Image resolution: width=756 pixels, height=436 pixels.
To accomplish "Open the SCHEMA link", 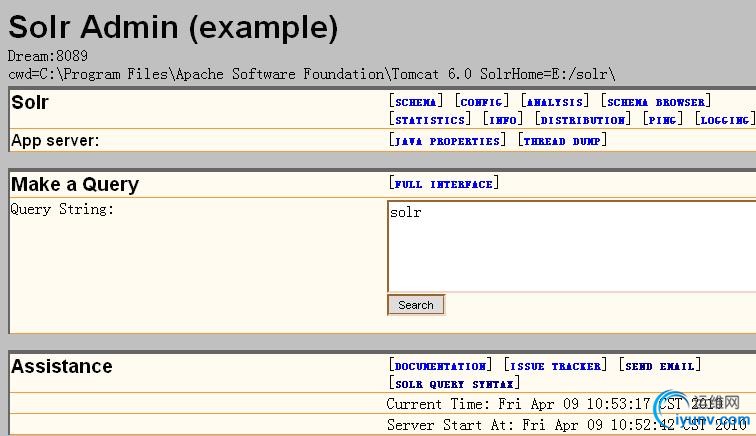I will coord(416,102).
